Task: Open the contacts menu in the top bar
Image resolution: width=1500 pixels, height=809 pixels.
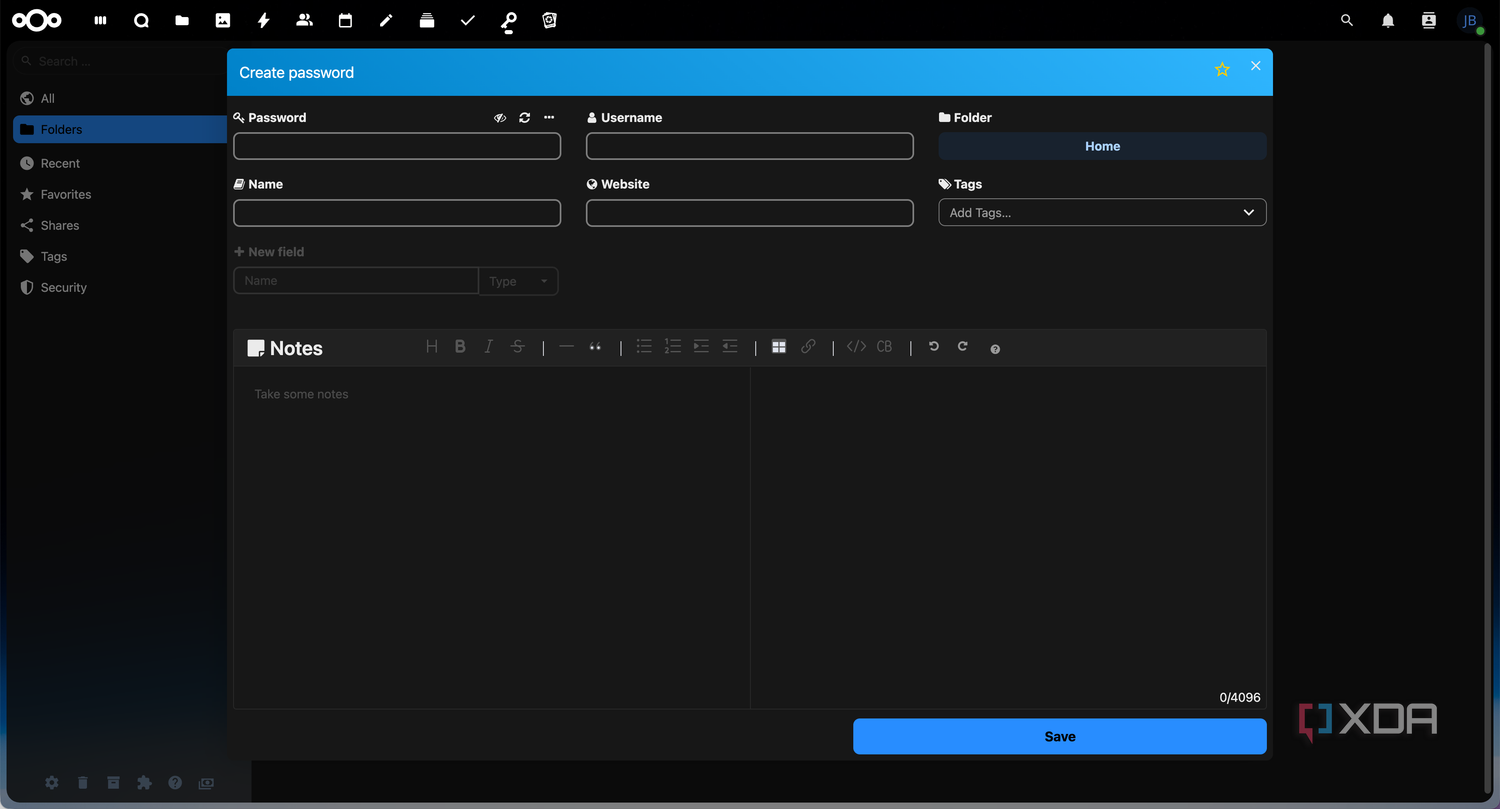Action: tap(1429, 20)
